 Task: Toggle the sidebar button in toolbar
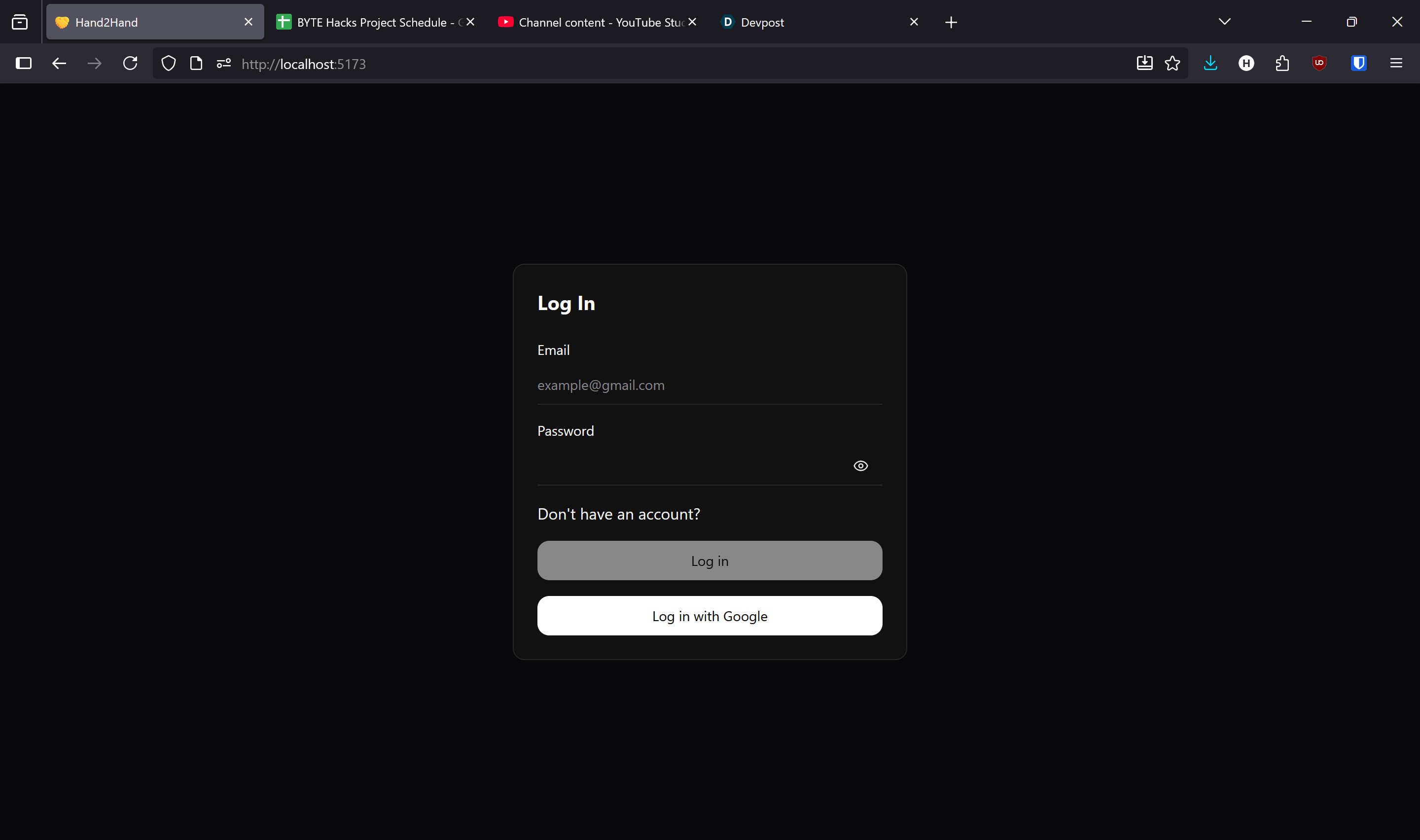(x=24, y=64)
